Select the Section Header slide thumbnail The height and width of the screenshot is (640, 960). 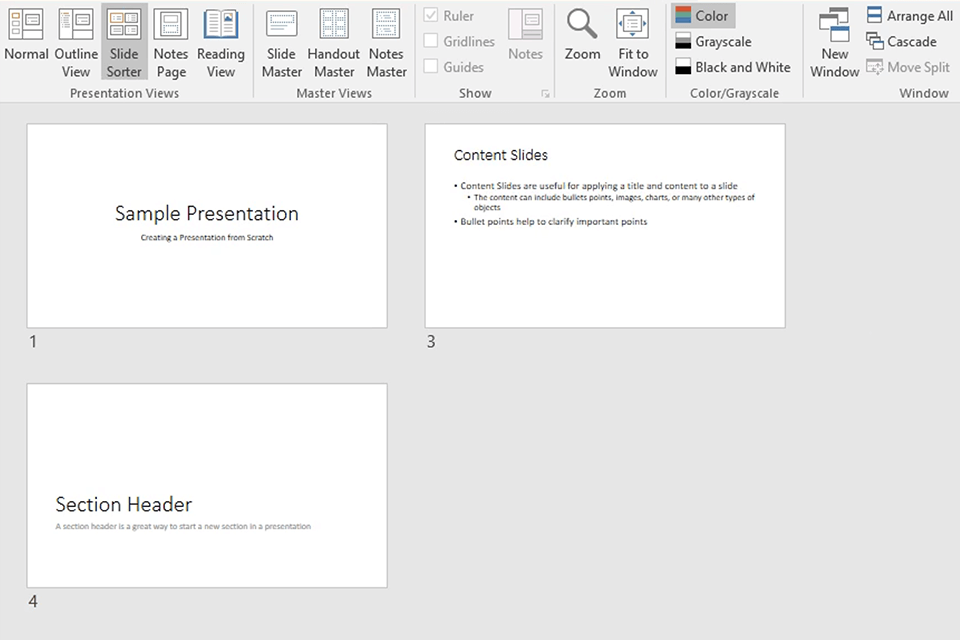(x=207, y=485)
